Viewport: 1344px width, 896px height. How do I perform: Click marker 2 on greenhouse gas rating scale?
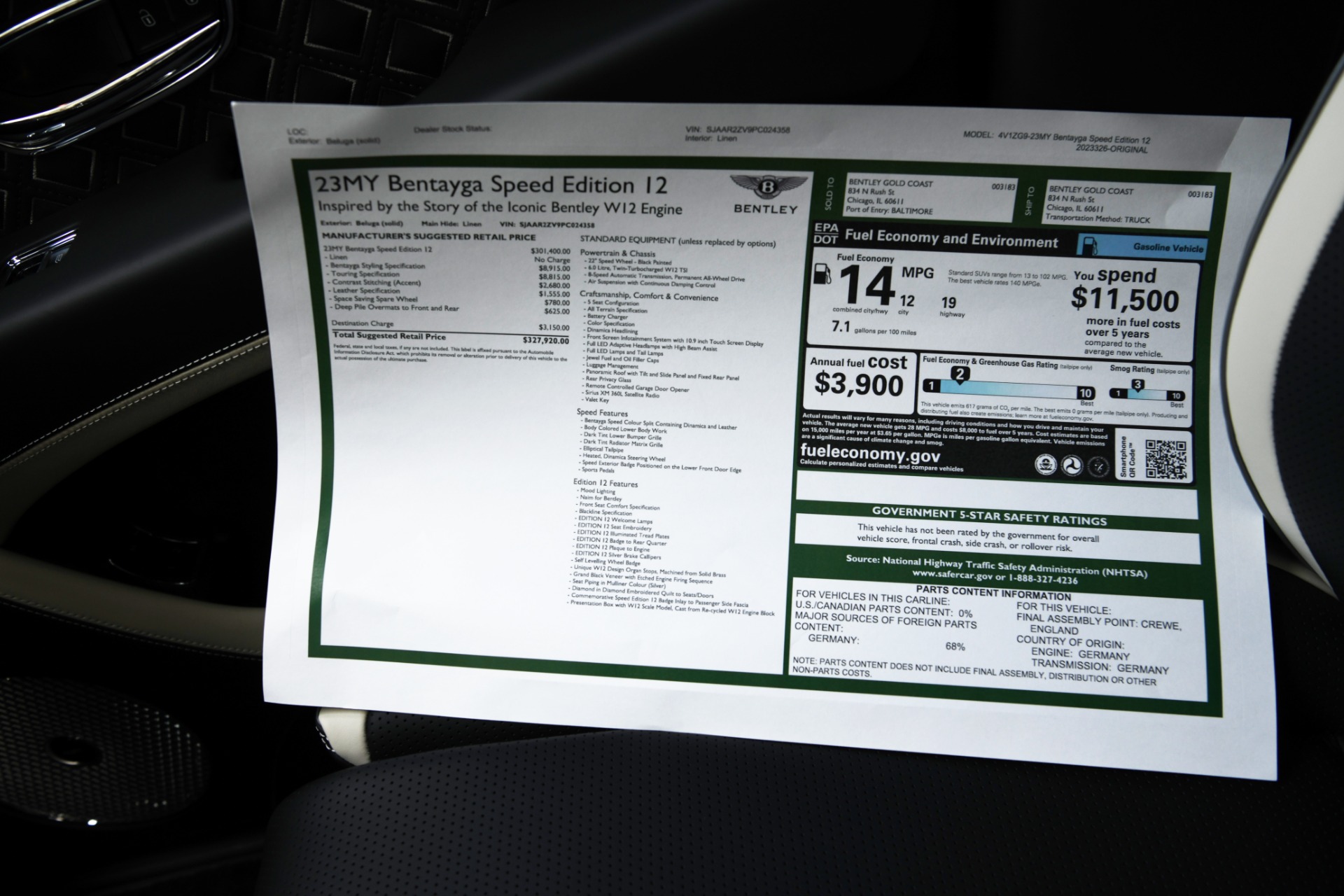pyautogui.click(x=960, y=374)
